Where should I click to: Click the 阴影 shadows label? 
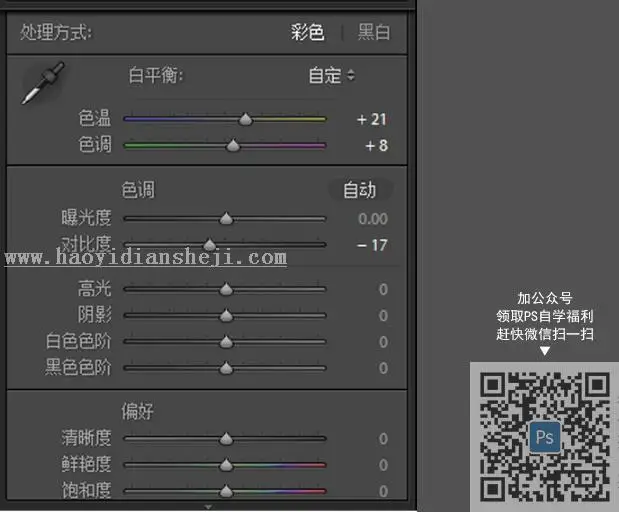[x=94, y=315]
